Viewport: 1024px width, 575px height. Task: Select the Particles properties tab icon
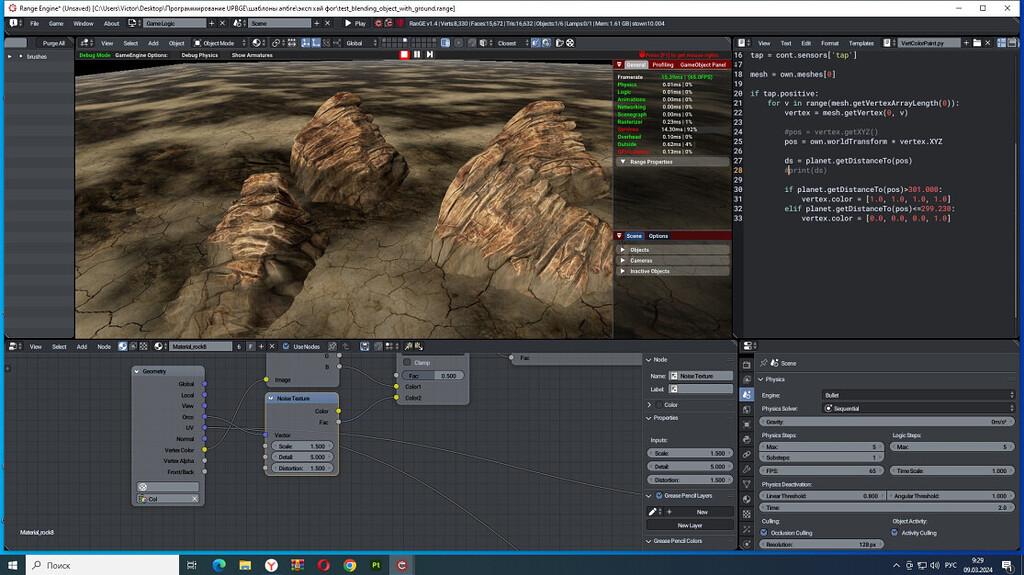pos(747,529)
